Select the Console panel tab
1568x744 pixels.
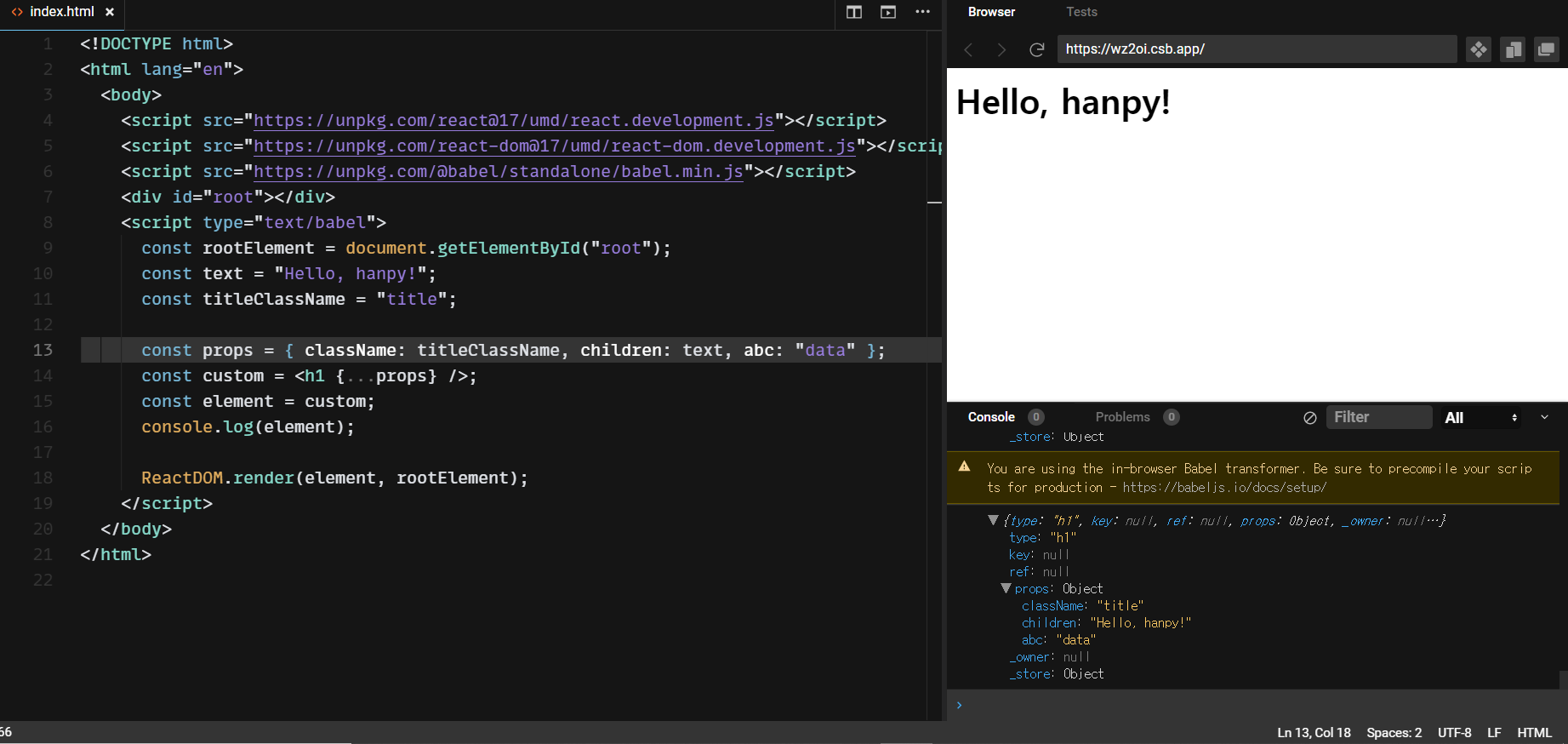991,417
